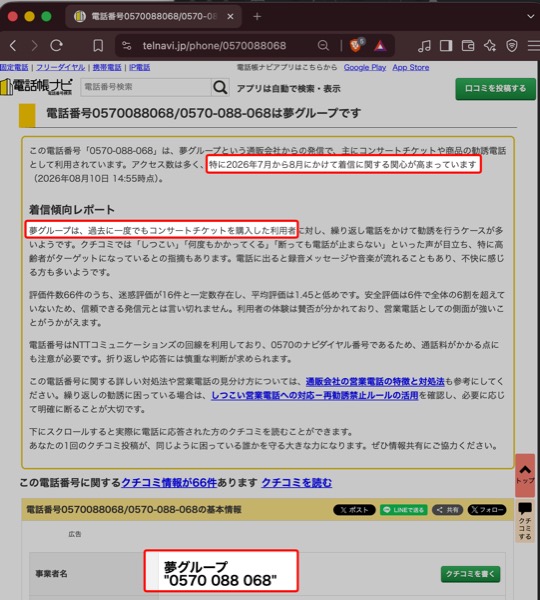Open Brave Shields lion icon
Screen dimensions: 540x600
pos(356,46)
